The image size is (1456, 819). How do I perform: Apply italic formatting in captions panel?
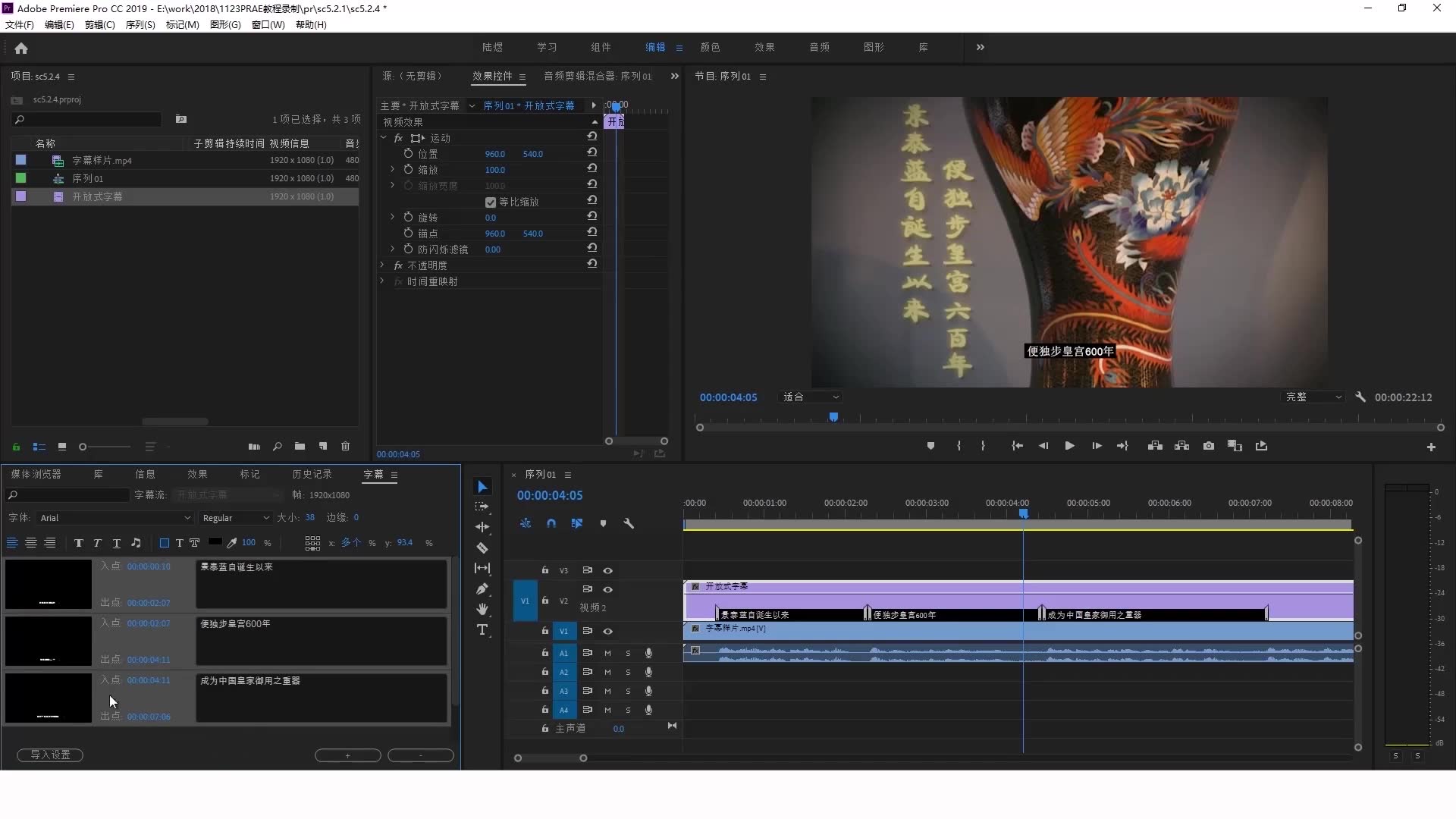tap(97, 543)
